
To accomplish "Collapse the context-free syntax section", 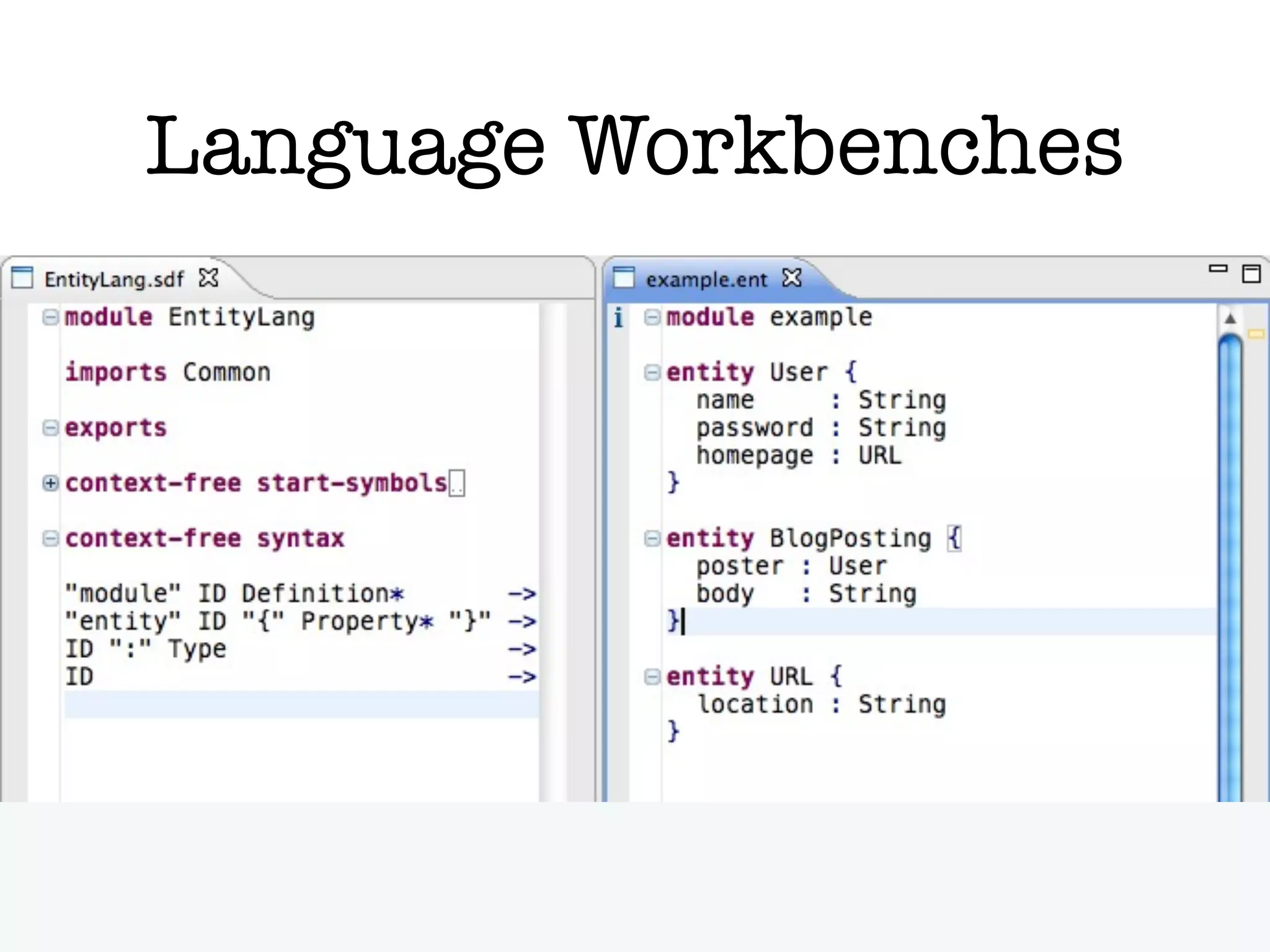I will coord(51,539).
